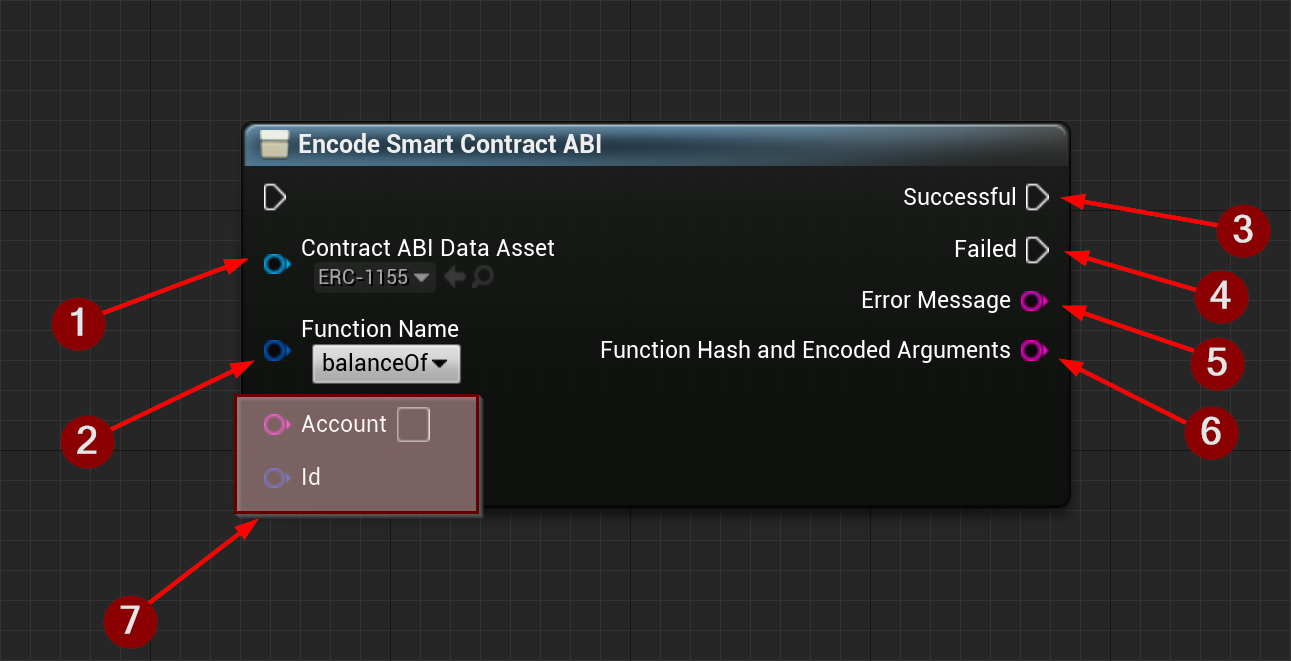This screenshot has height=661, width=1291.
Task: Click the Successful execution output pin
Action: point(1037,197)
